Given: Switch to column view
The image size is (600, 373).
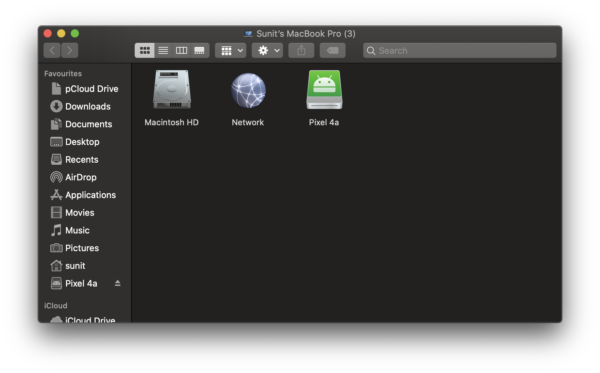Looking at the screenshot, I should click(181, 50).
